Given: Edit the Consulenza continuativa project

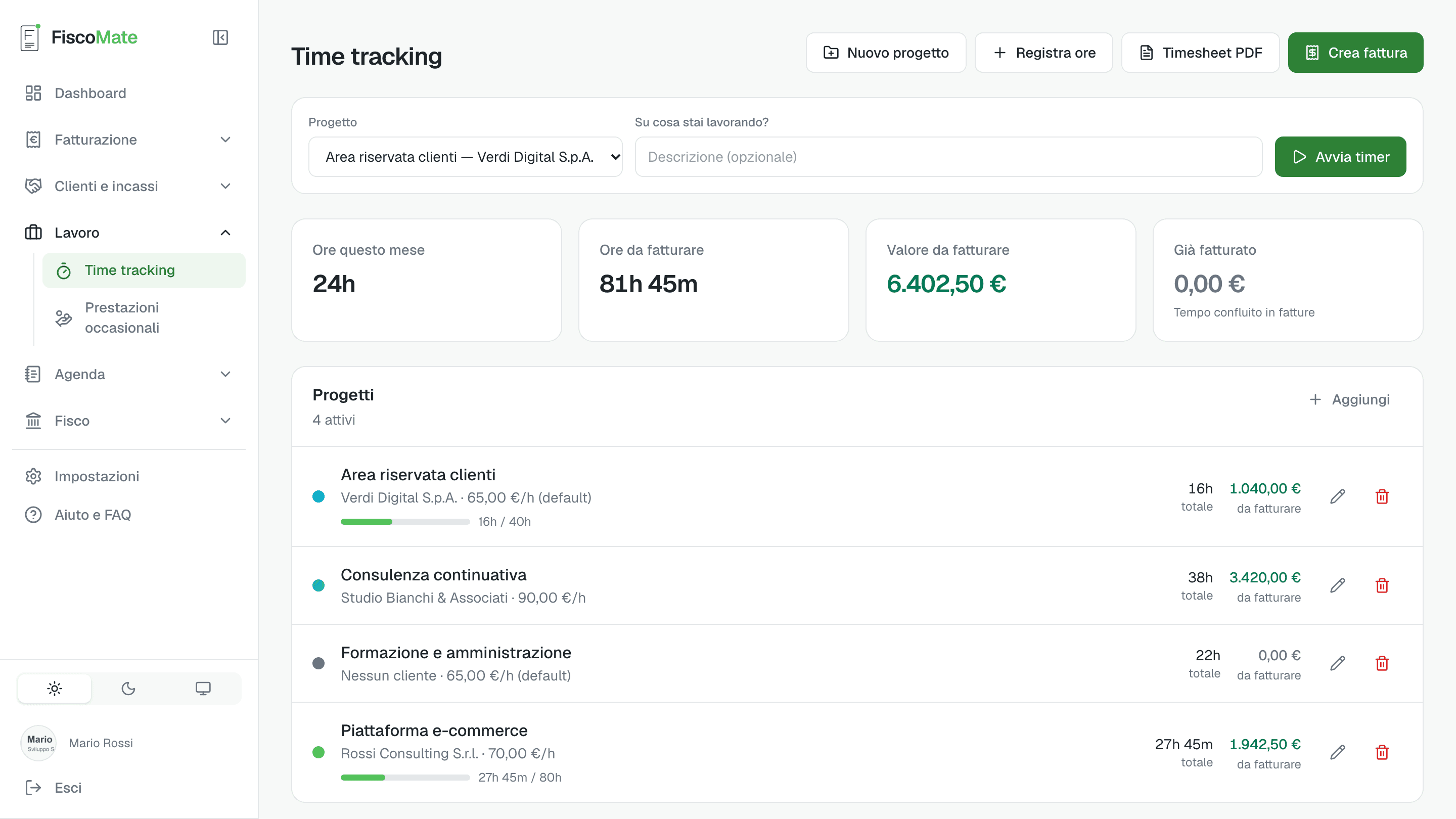Looking at the screenshot, I should pos(1337,585).
